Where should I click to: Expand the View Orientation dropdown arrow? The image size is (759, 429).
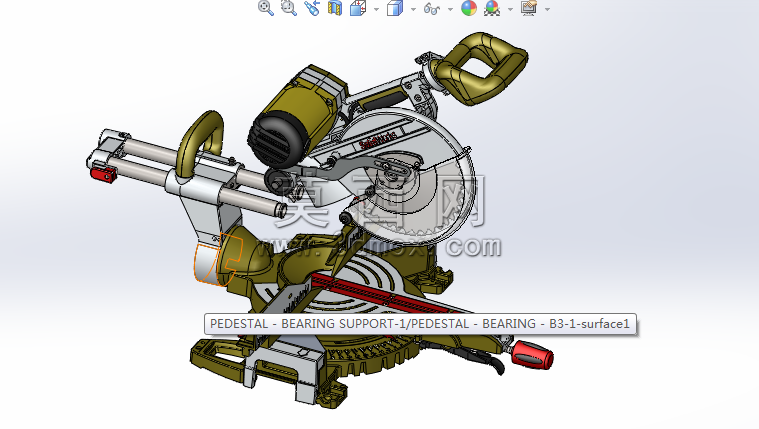pos(376,9)
